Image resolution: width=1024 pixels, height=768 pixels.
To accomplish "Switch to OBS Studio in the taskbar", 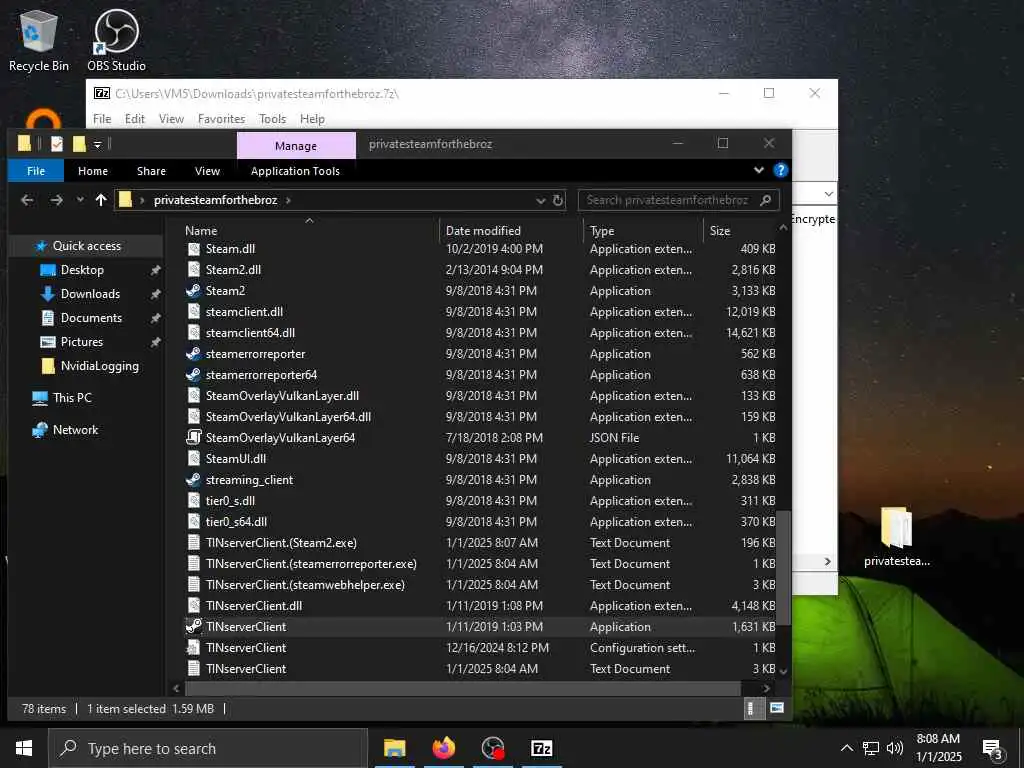I will tap(492, 748).
